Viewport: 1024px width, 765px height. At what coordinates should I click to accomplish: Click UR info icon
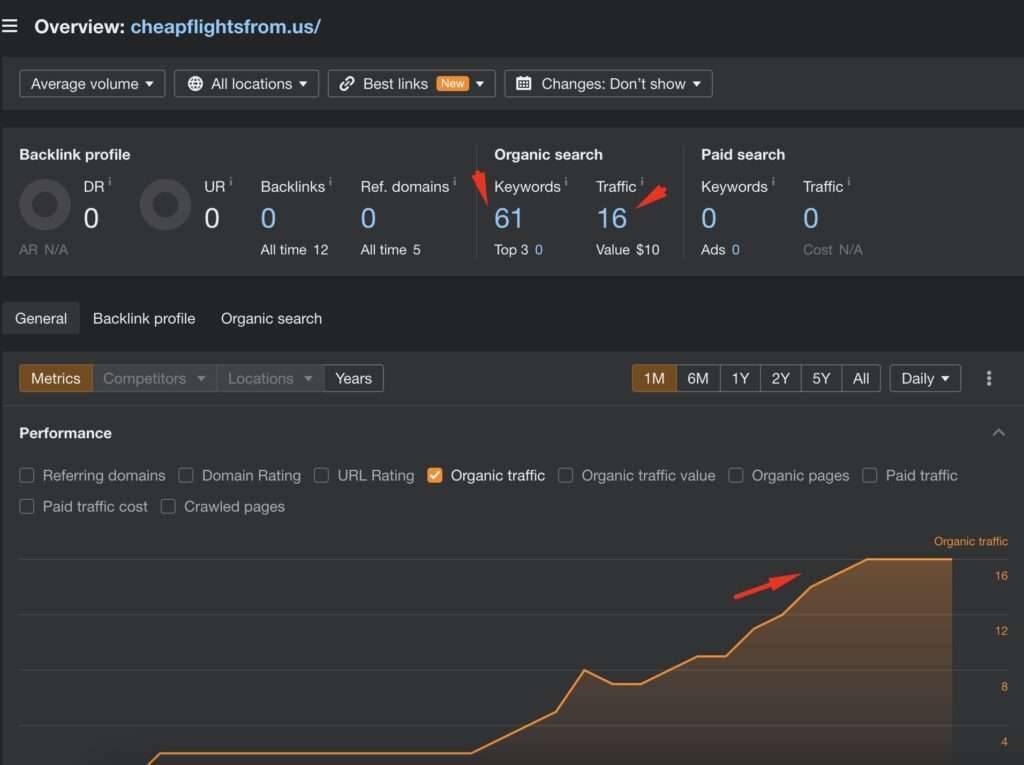[231, 182]
